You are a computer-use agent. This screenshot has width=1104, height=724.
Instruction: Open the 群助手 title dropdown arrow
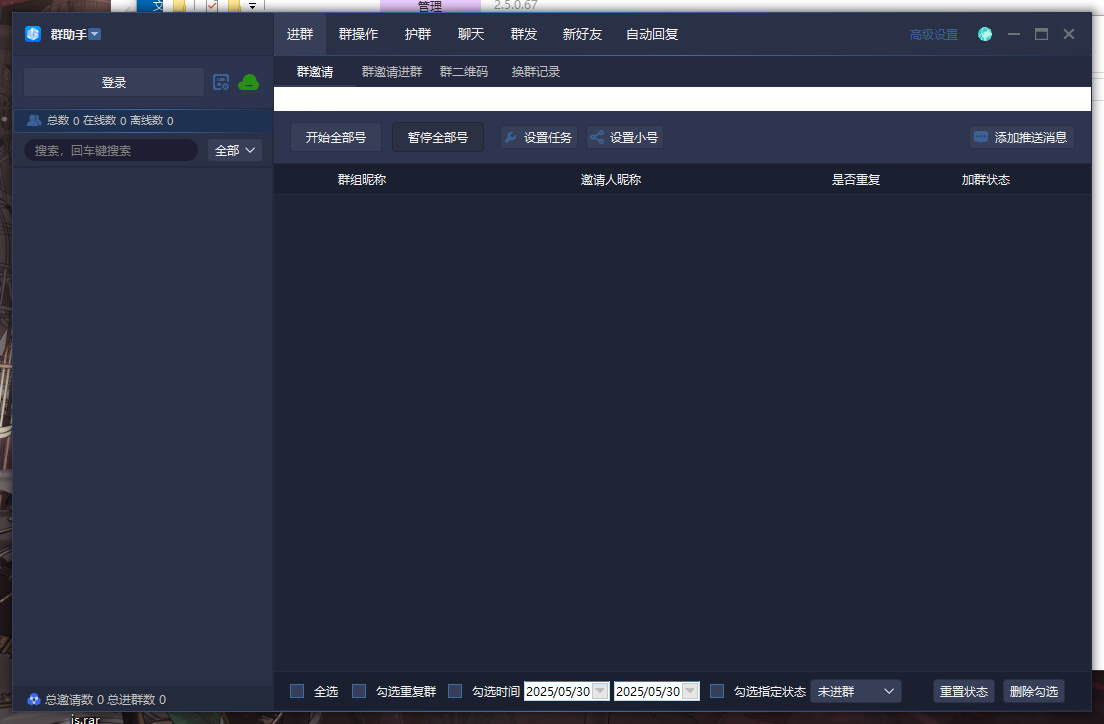tap(95, 34)
